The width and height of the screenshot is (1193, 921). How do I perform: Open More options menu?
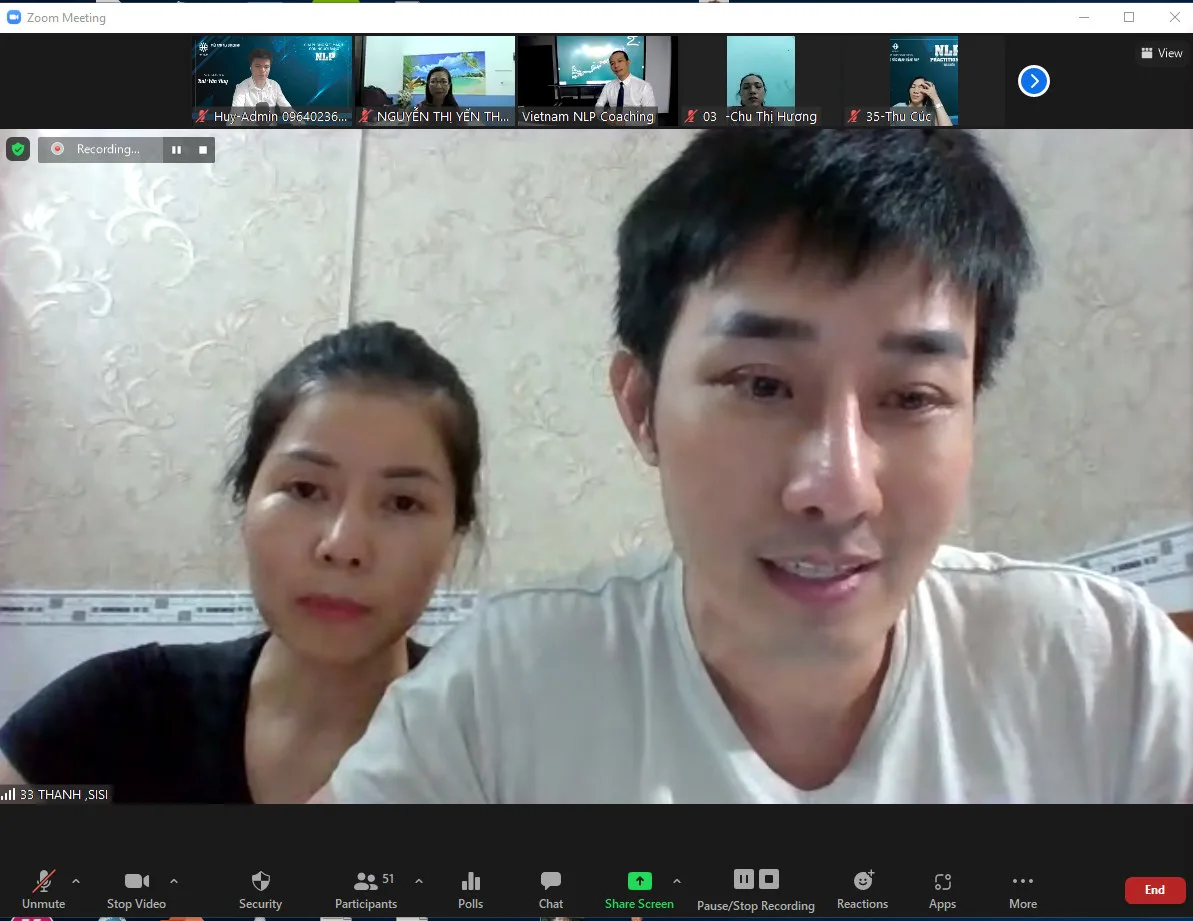tap(1023, 889)
